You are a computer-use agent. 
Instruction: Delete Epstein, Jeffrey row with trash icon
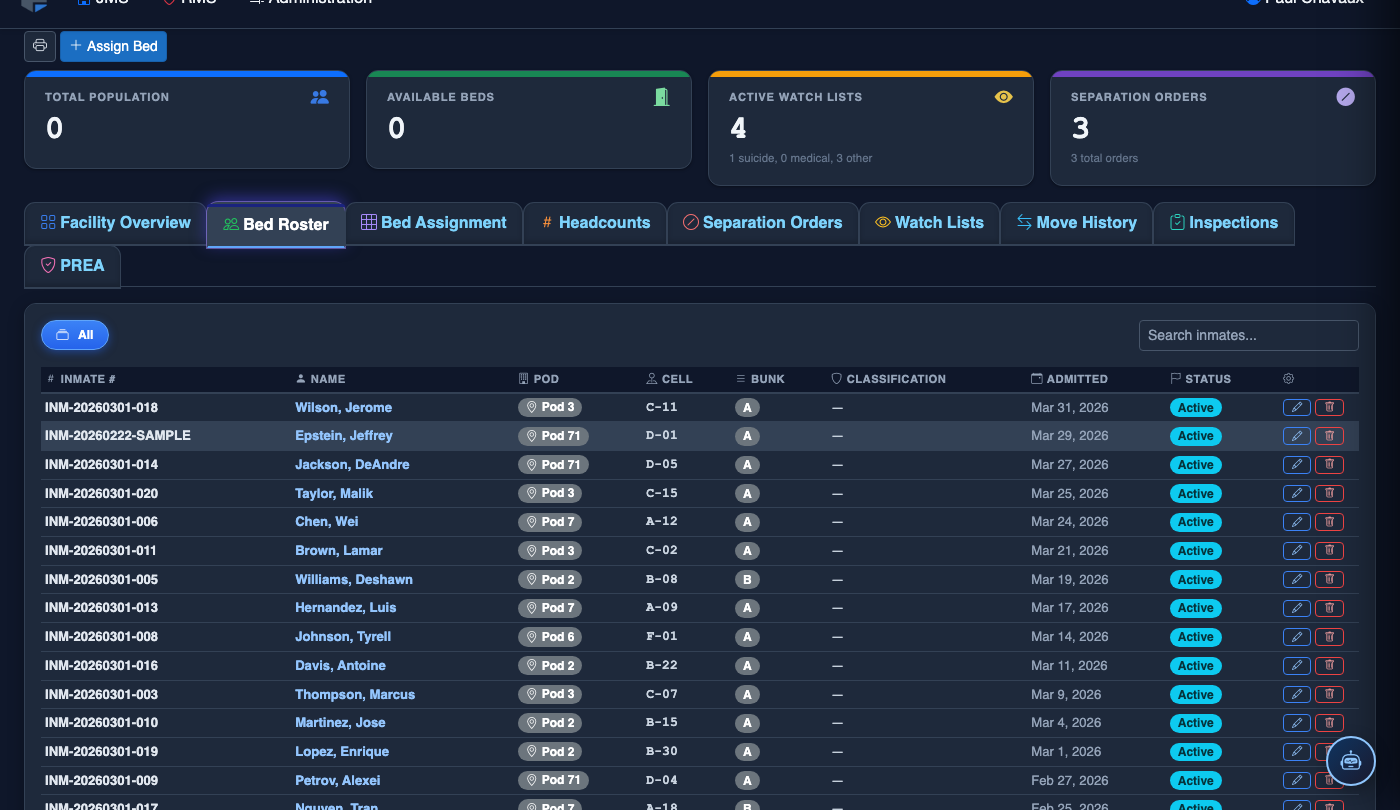[x=1329, y=436]
